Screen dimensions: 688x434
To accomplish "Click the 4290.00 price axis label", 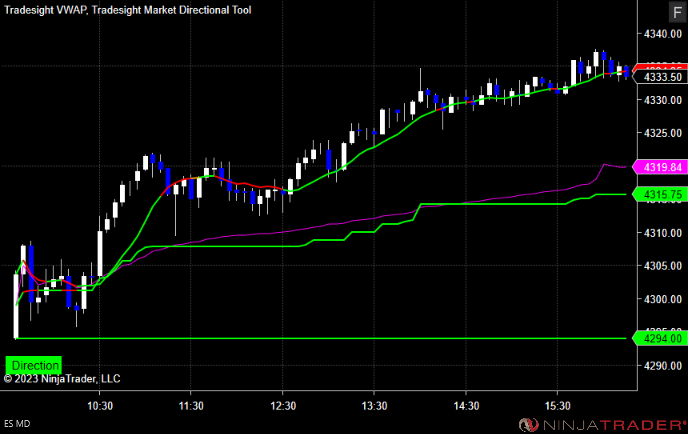I will pyautogui.click(x=663, y=366).
